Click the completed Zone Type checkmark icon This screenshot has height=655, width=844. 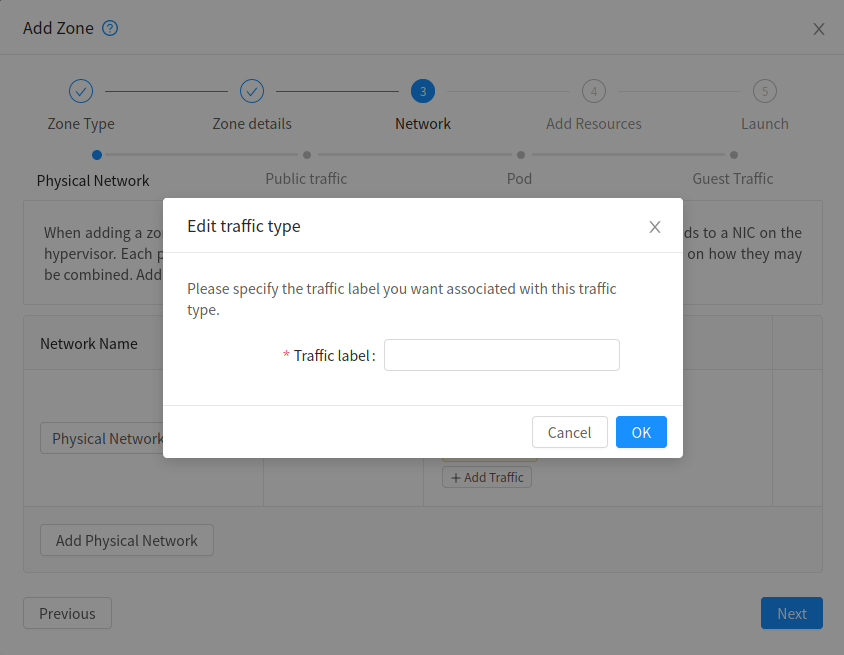[x=80, y=90]
